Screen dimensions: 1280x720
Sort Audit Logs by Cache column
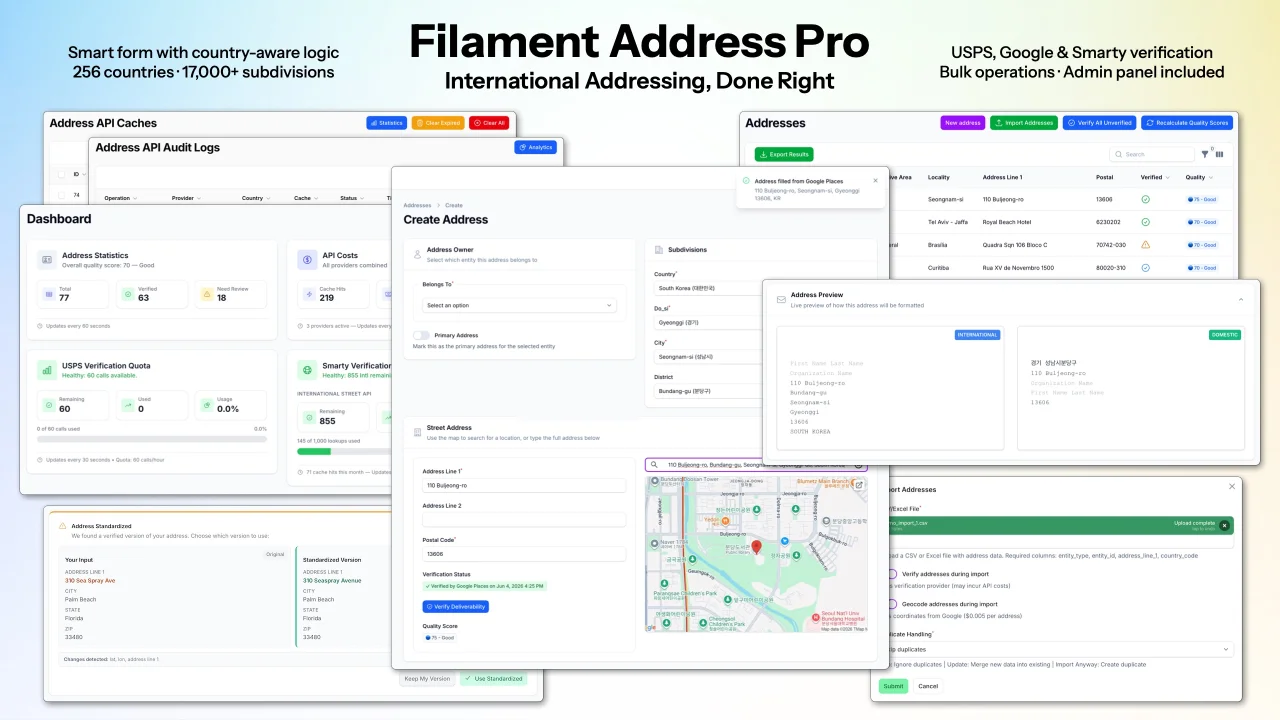[x=304, y=198]
